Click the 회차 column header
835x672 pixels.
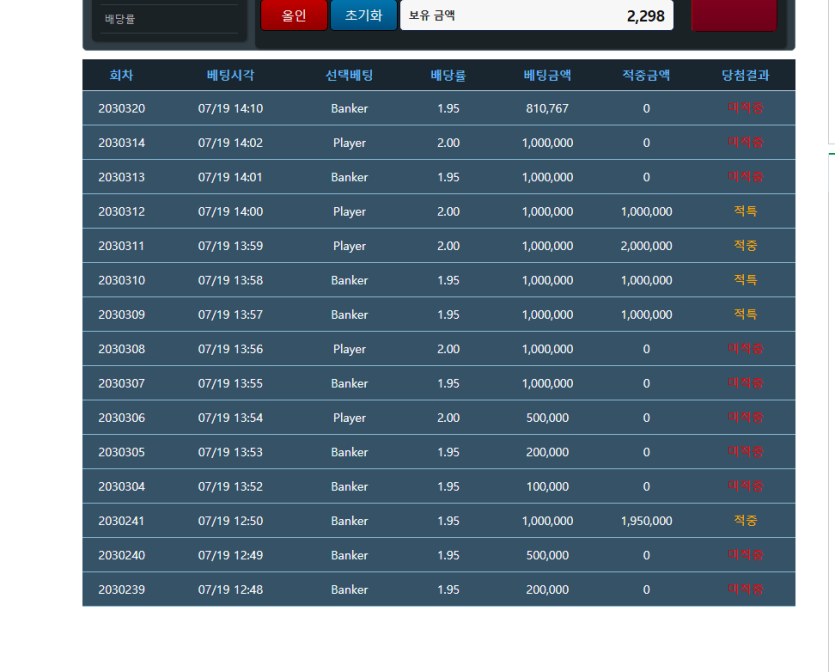coord(121,75)
